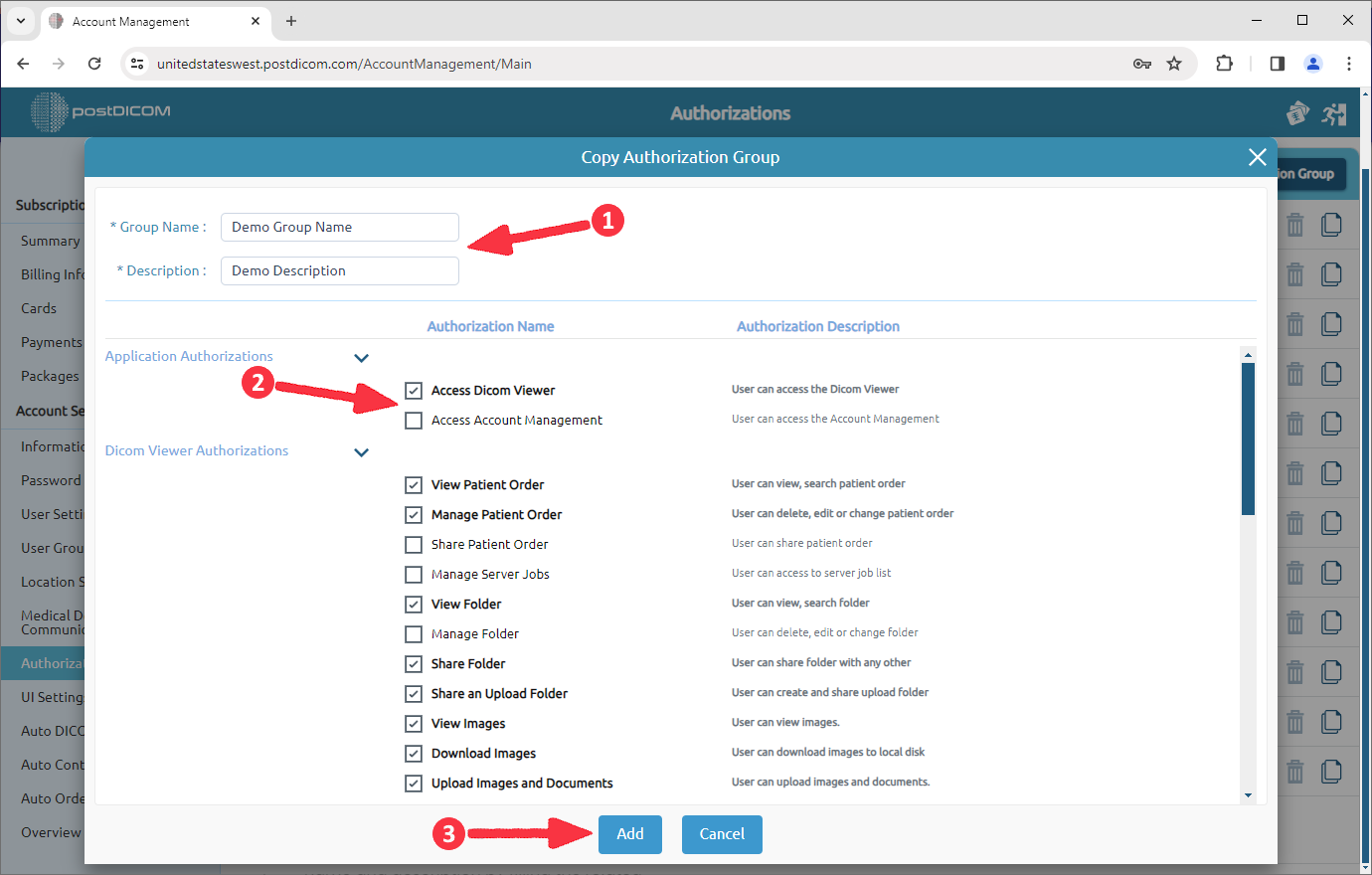Open the browser profile icon
The width and height of the screenshot is (1372, 875).
point(1313,63)
